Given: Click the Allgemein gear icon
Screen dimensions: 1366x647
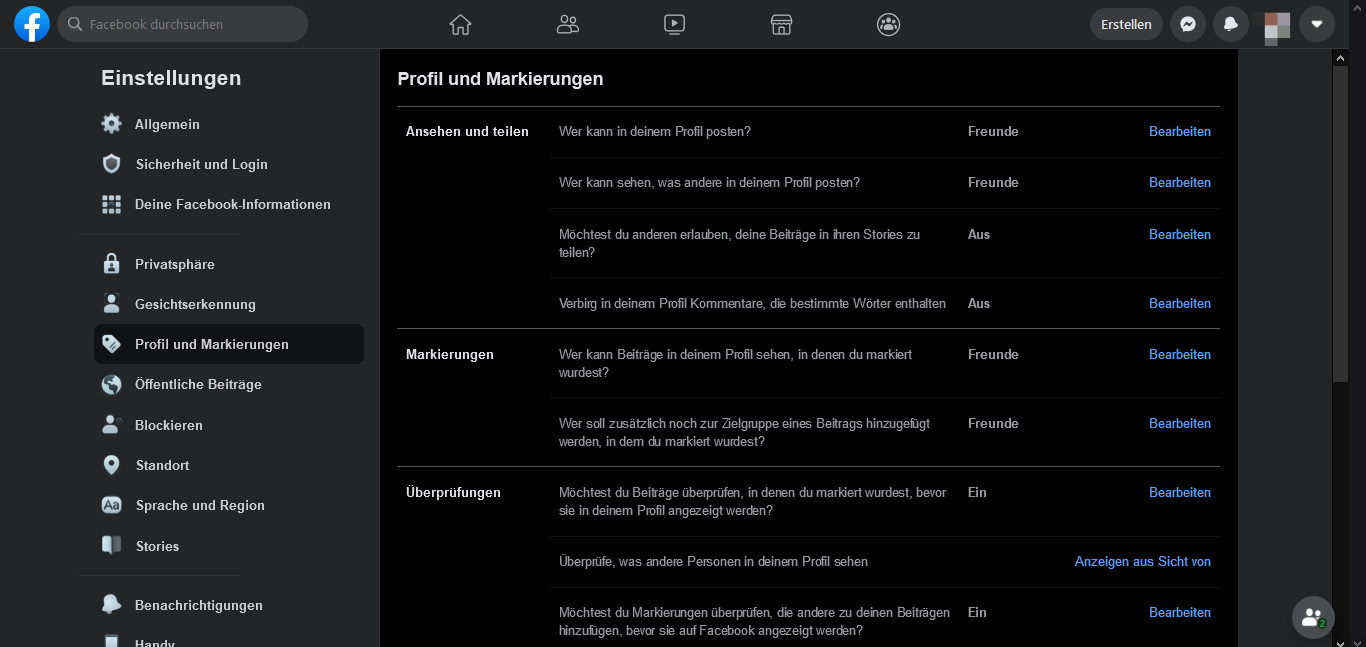Looking at the screenshot, I should 112,124.
